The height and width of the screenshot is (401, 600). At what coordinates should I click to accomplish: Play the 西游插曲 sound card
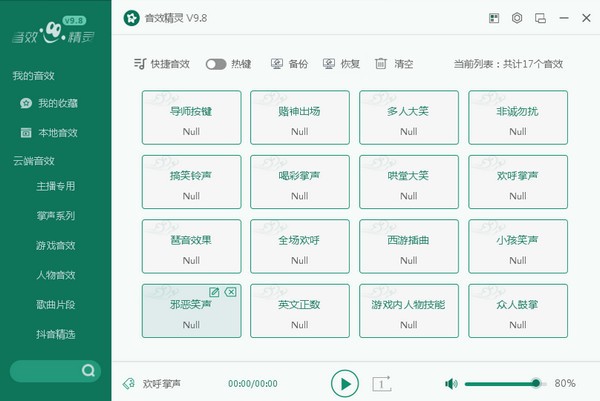(409, 246)
